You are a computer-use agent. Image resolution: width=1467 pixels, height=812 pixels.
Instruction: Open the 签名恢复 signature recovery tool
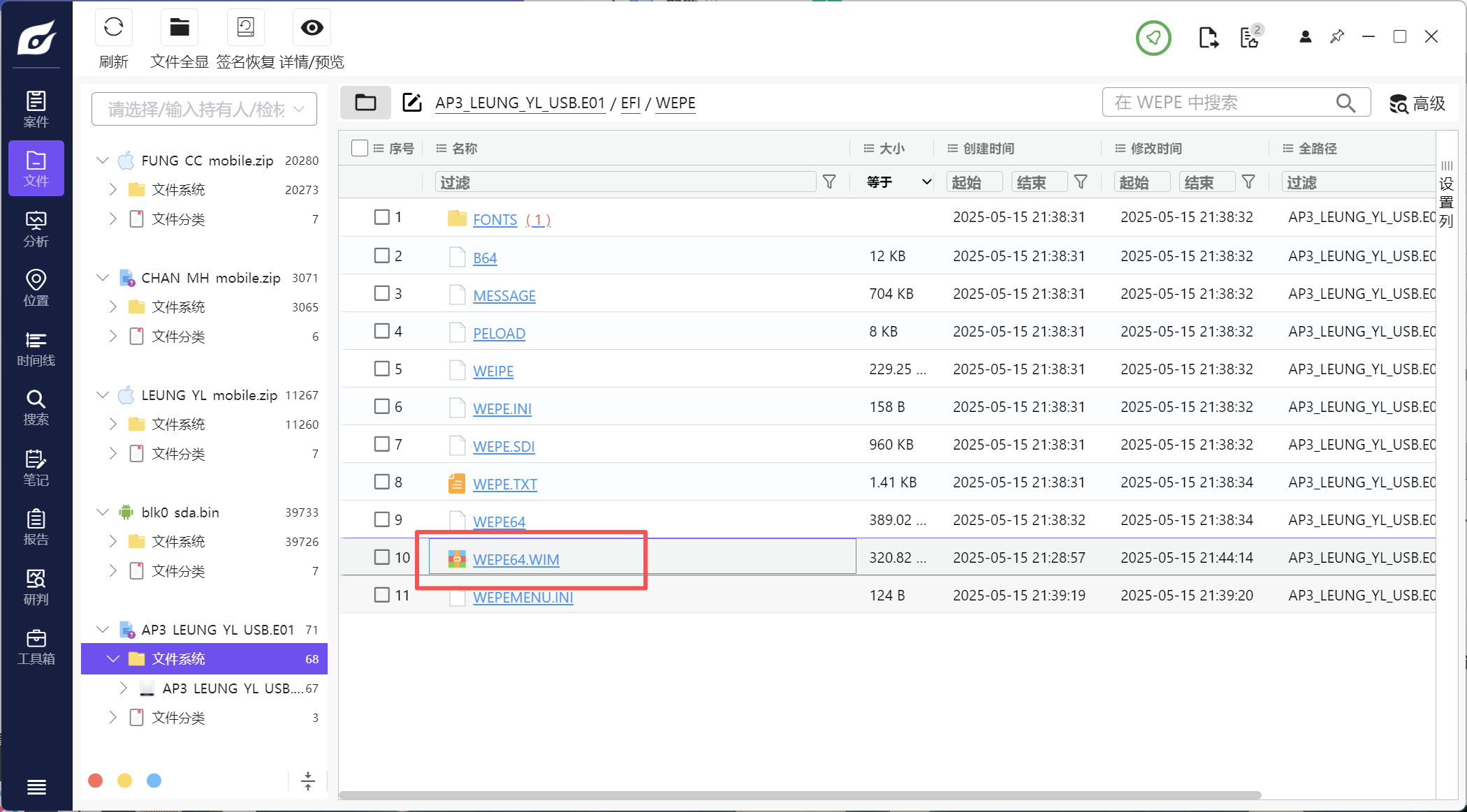click(x=245, y=28)
